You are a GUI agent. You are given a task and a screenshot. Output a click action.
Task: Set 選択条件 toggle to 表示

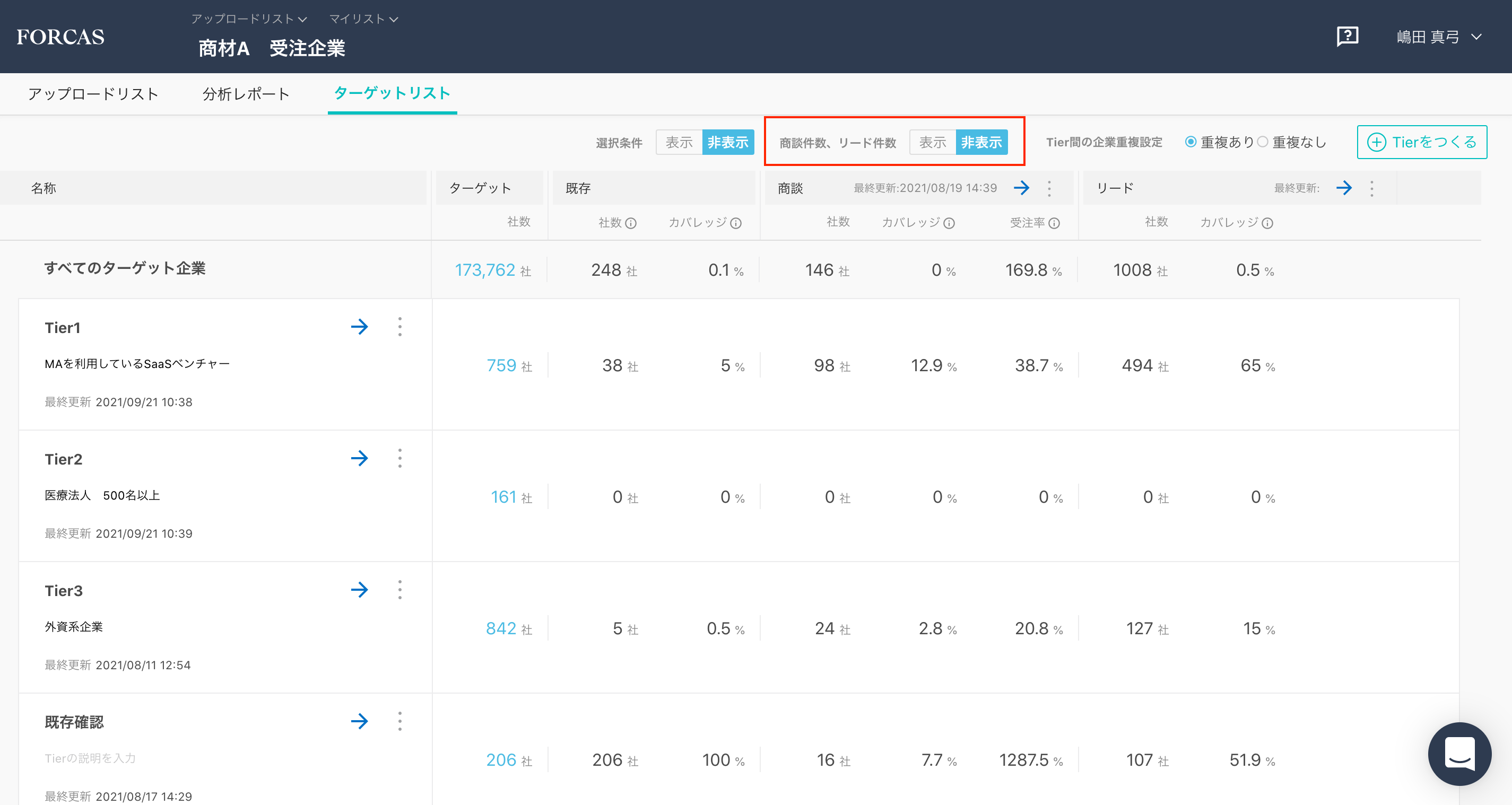(x=679, y=142)
